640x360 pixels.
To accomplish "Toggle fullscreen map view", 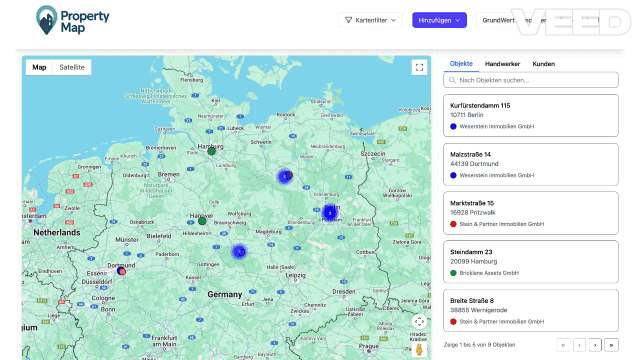I will [x=419, y=67].
